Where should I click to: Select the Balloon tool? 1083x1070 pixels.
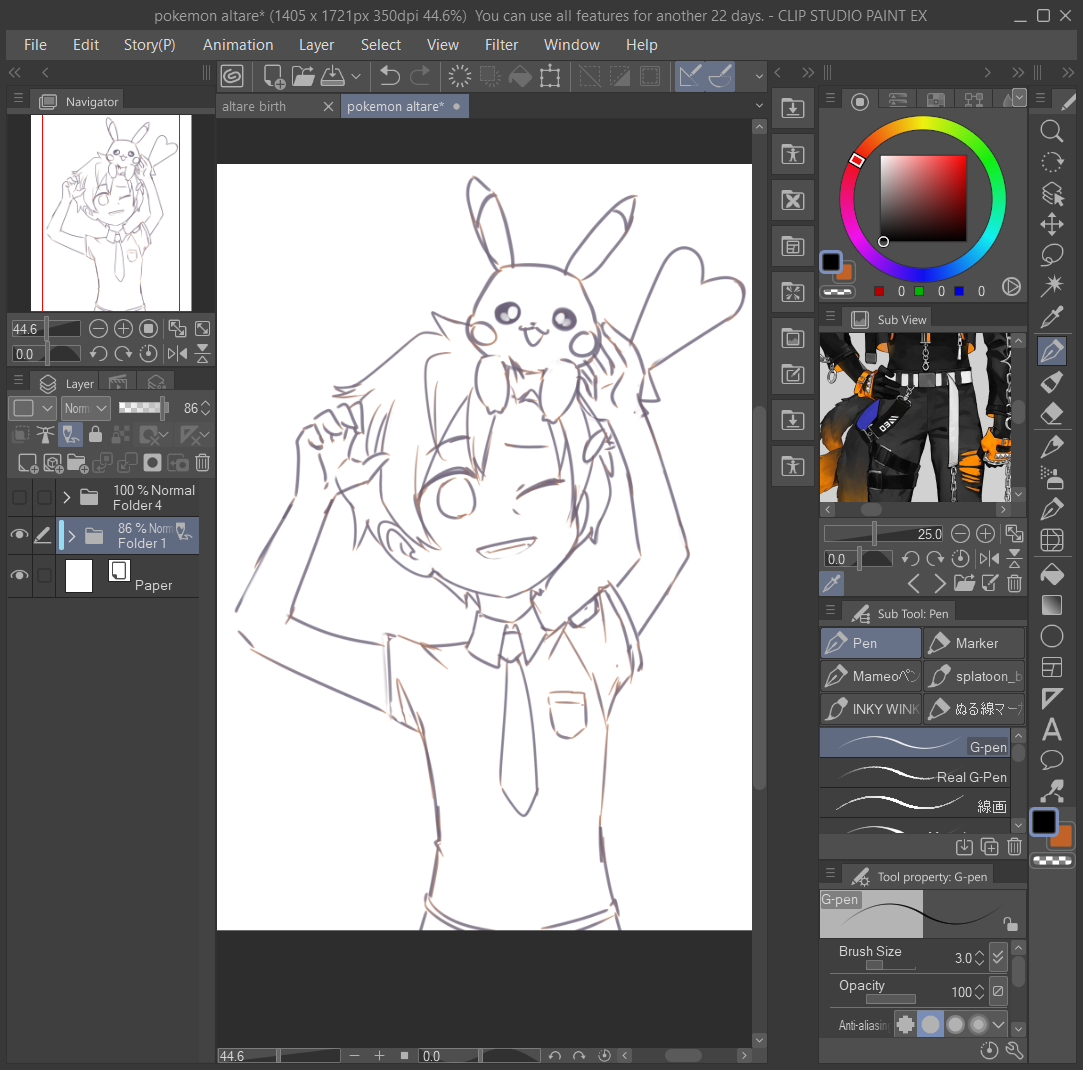point(1051,760)
